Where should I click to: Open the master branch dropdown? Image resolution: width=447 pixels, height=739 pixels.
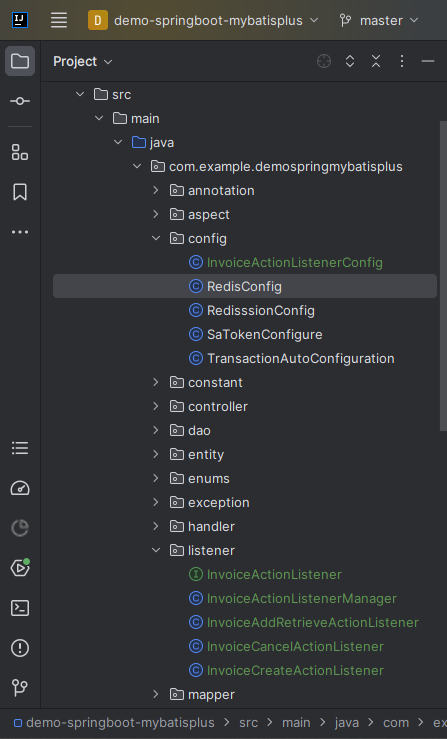(379, 20)
